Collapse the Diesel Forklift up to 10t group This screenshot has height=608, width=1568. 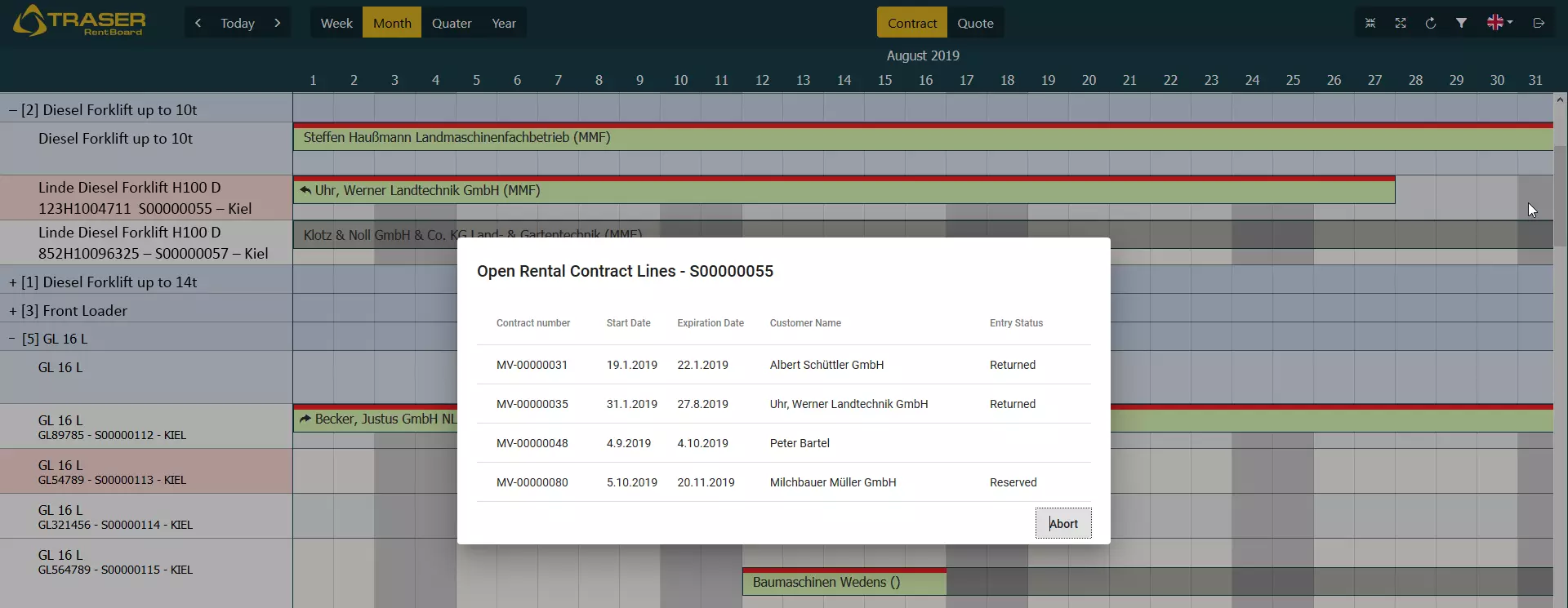point(13,110)
